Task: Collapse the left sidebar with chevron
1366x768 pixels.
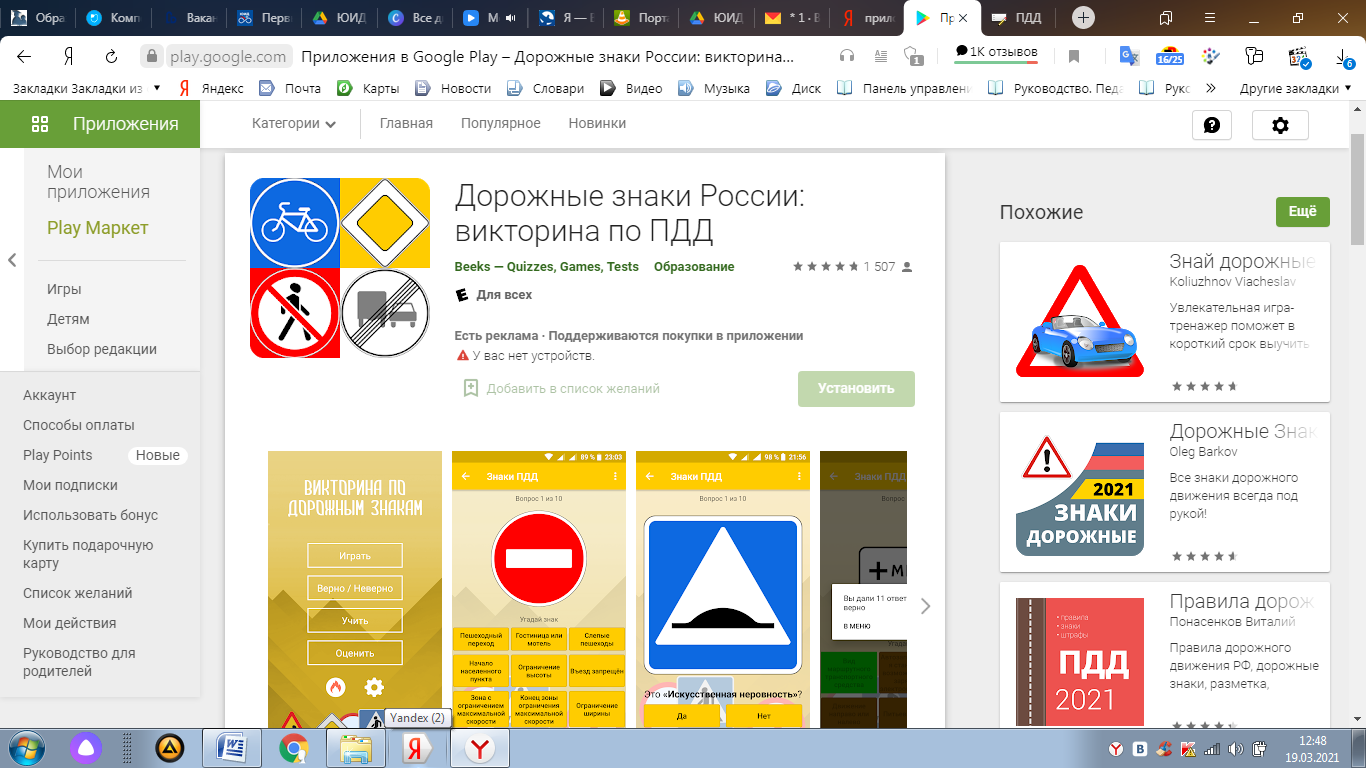Action: [x=12, y=260]
